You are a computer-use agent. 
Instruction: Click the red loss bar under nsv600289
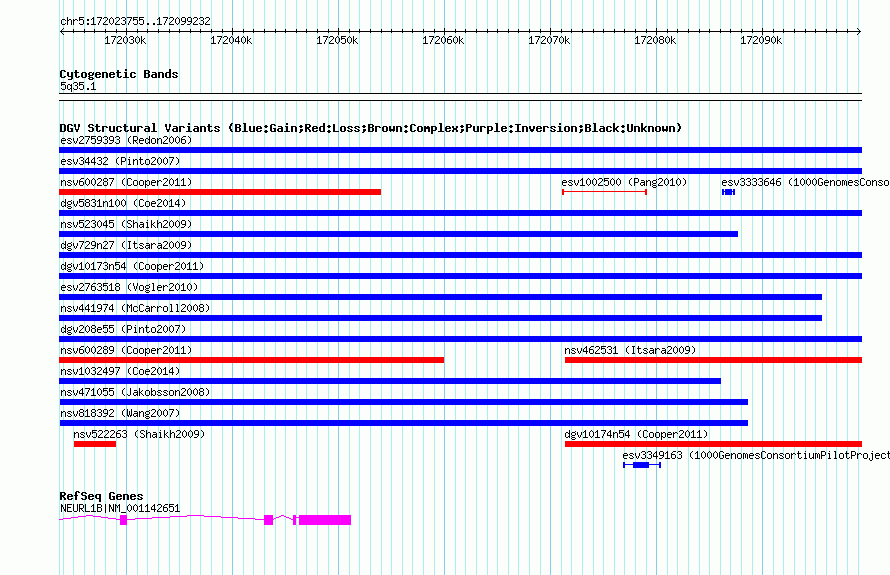coord(251,360)
